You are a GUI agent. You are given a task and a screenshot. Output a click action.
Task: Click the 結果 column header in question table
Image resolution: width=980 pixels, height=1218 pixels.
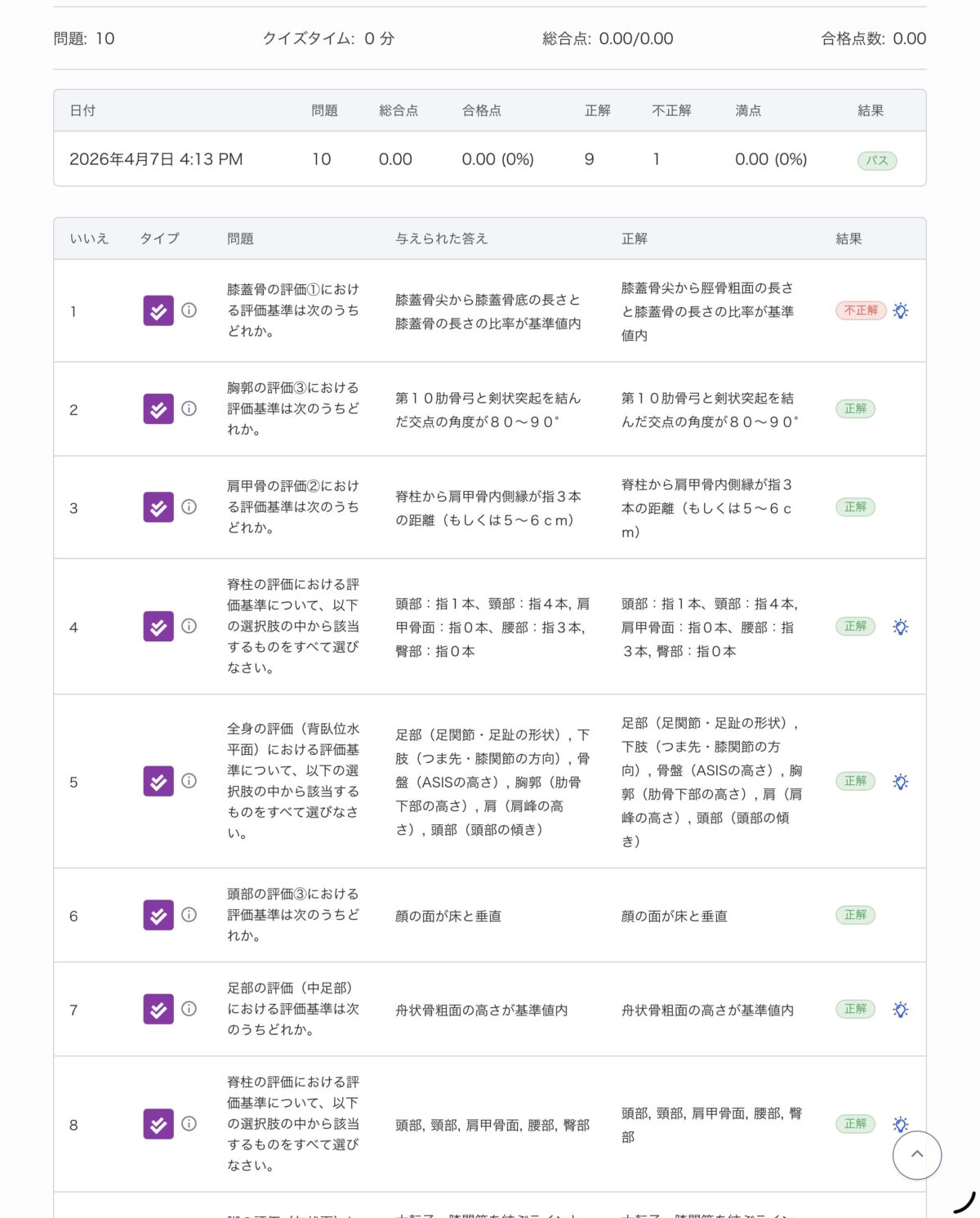[849, 239]
